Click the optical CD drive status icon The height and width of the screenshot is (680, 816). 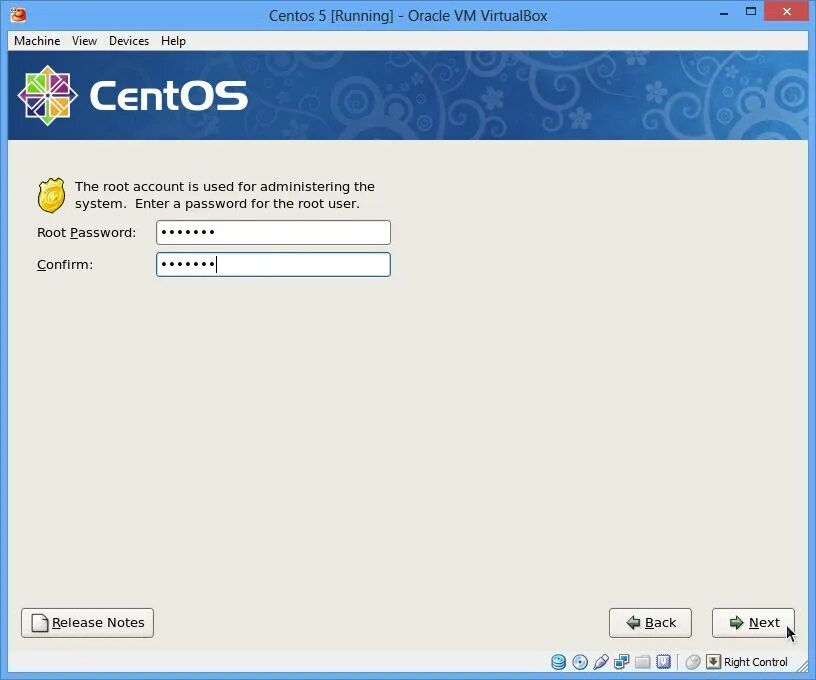pos(580,662)
